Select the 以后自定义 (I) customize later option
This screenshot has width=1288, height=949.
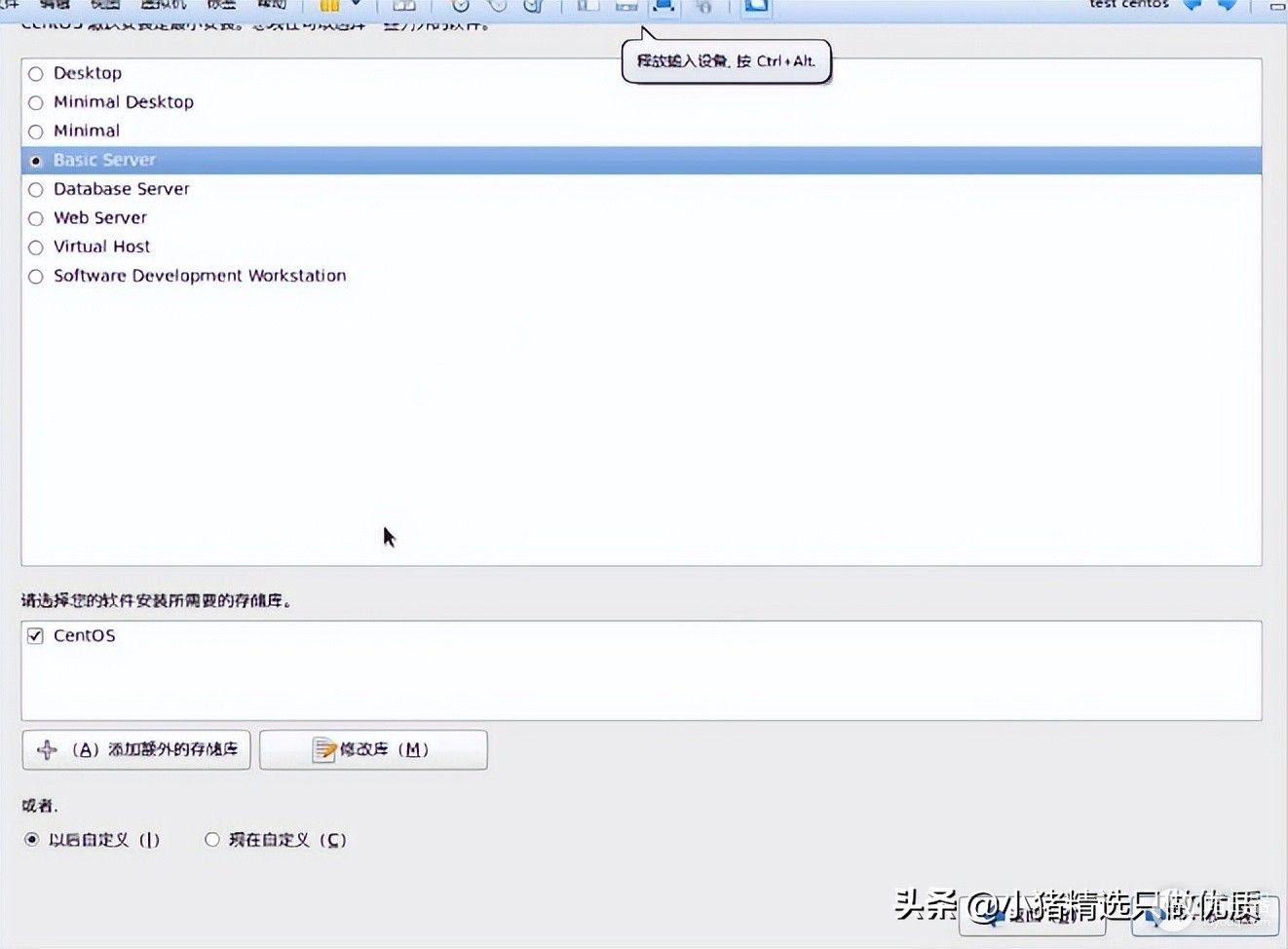[32, 840]
